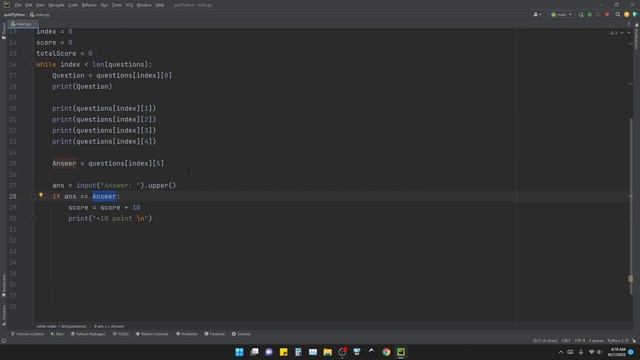Open the Bookmarks tool window on the left edge
The image size is (640, 360).
pos(4,286)
